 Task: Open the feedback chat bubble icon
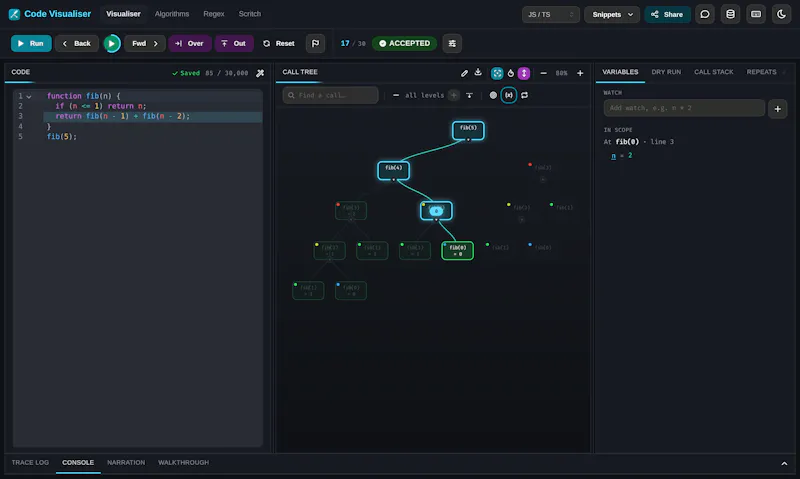click(x=705, y=14)
